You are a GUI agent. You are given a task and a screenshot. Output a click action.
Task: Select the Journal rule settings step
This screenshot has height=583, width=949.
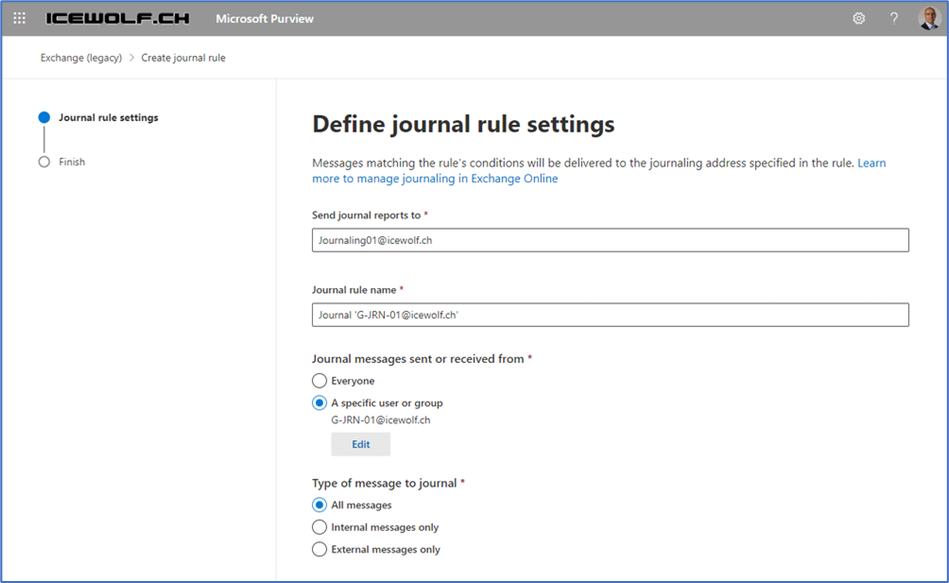pos(108,117)
